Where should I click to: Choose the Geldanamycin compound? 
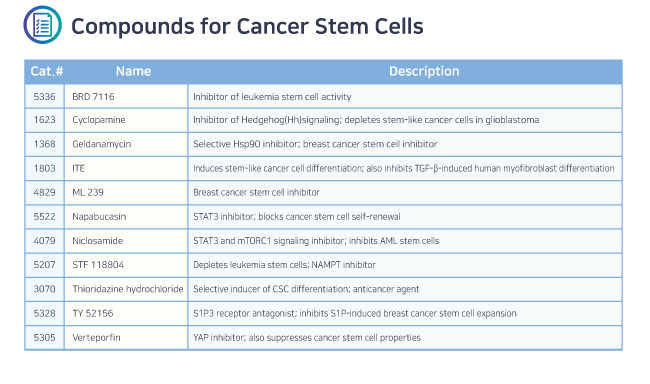102,144
